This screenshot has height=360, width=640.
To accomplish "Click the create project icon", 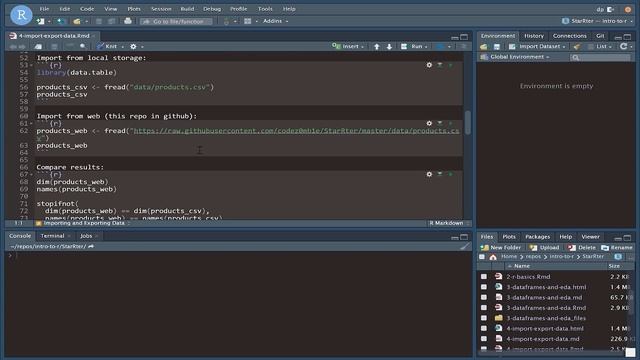I will [61, 21].
